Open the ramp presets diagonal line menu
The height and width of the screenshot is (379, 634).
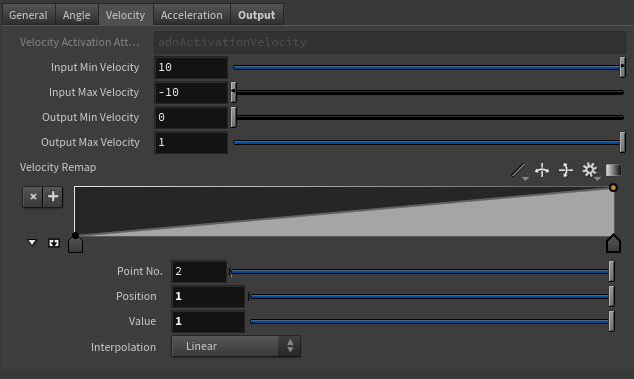[x=519, y=170]
